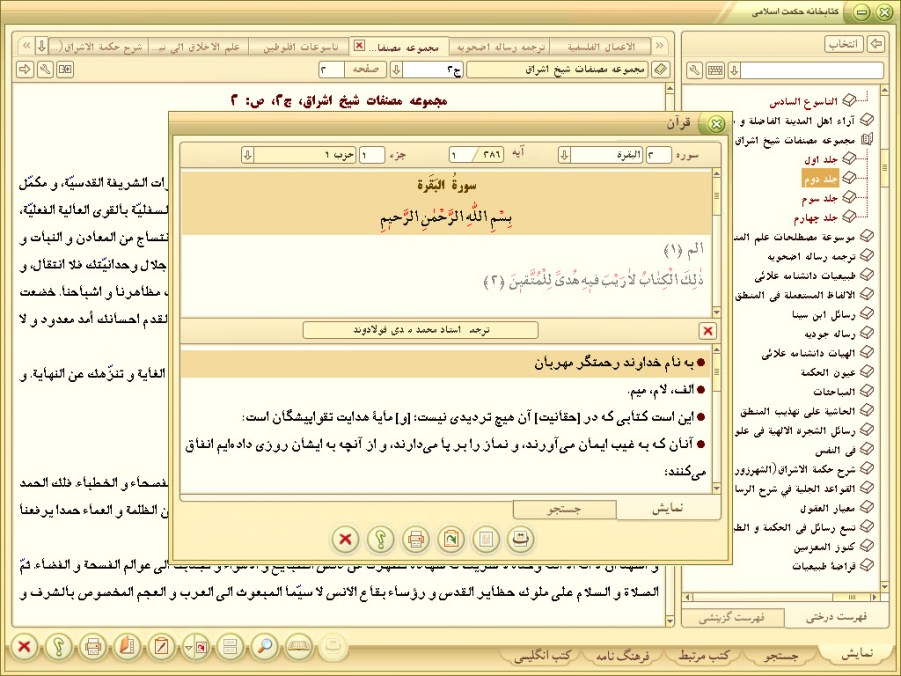Screen dimensions: 901x676
Task: Open the bottom جستجو tab
Action: [x=781, y=655]
